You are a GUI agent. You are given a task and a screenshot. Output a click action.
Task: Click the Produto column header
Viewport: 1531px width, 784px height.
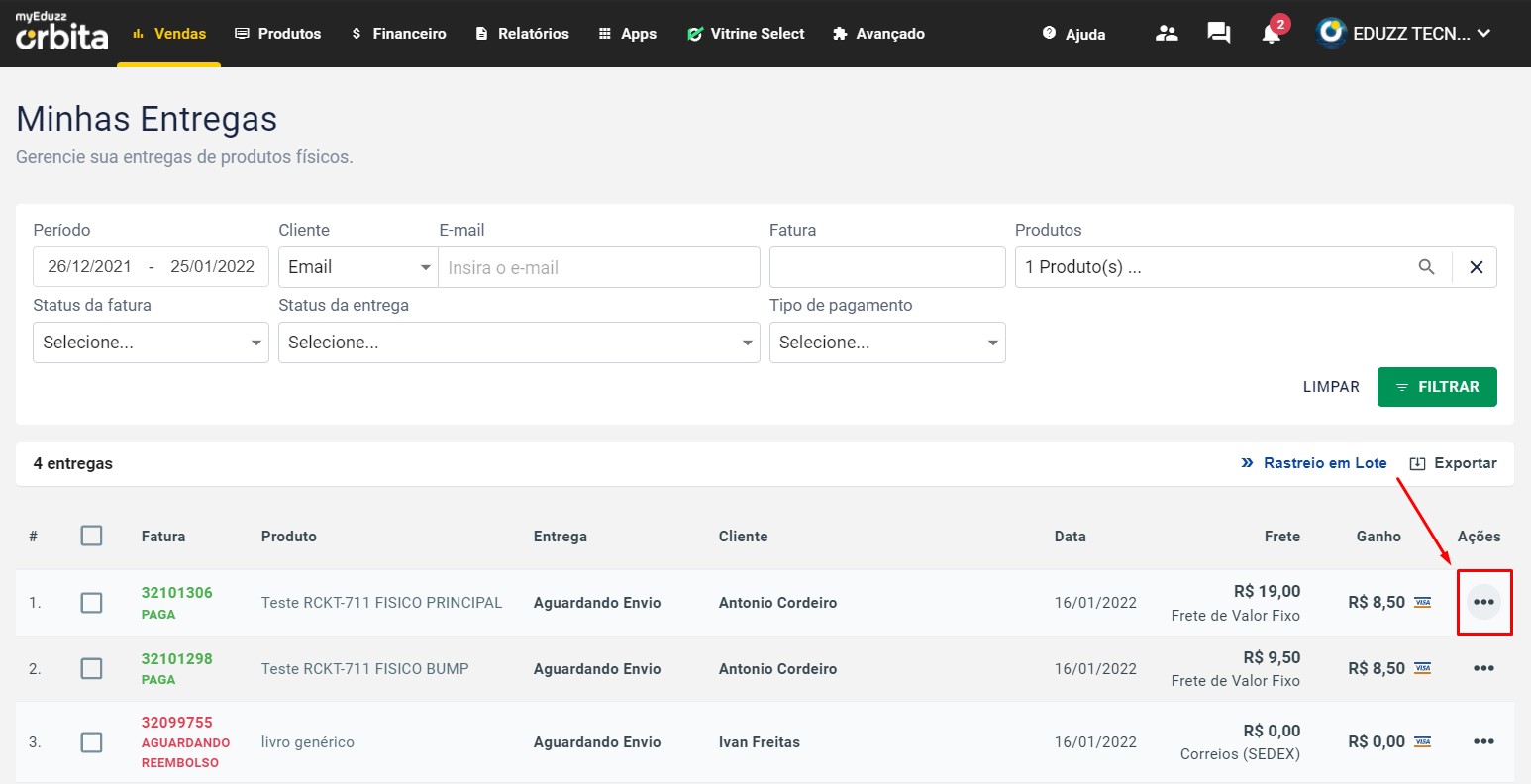[289, 537]
